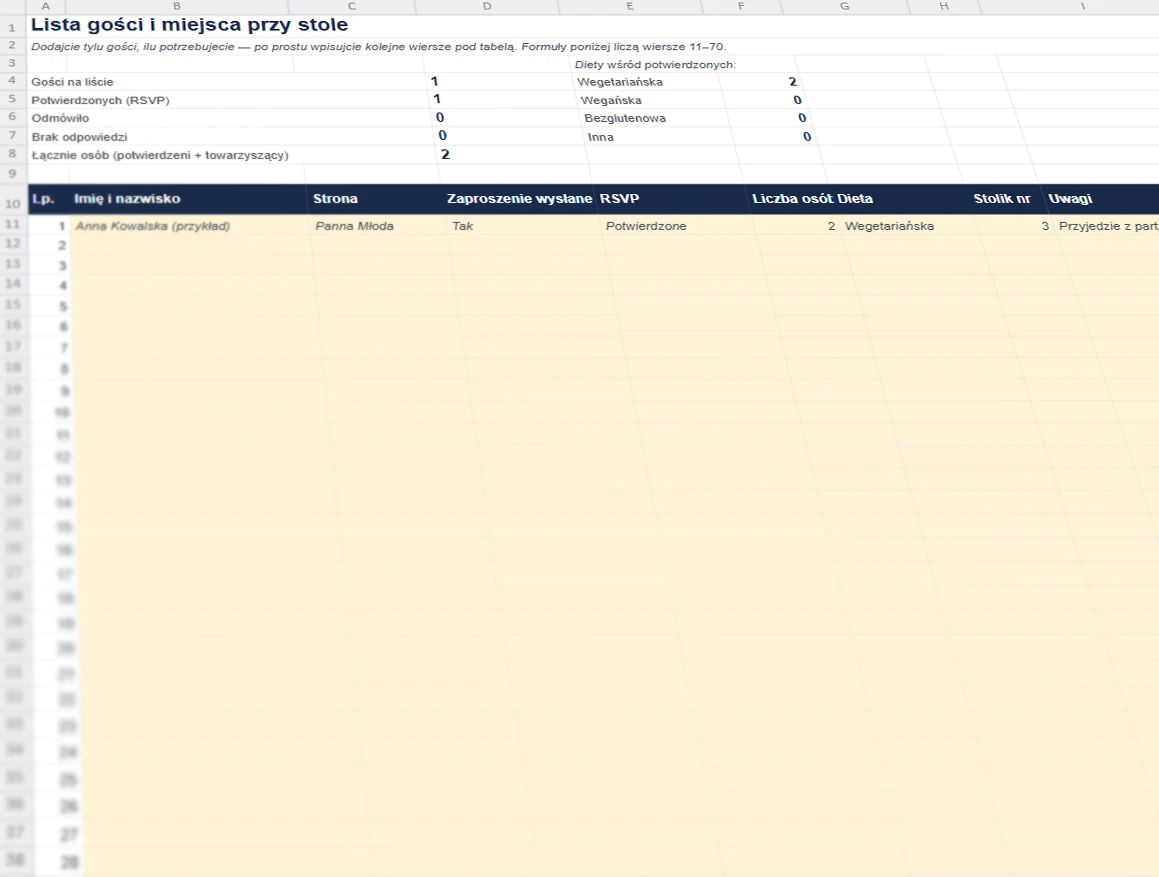Select column B header
This screenshot has height=877, width=1159.
[x=177, y=6]
